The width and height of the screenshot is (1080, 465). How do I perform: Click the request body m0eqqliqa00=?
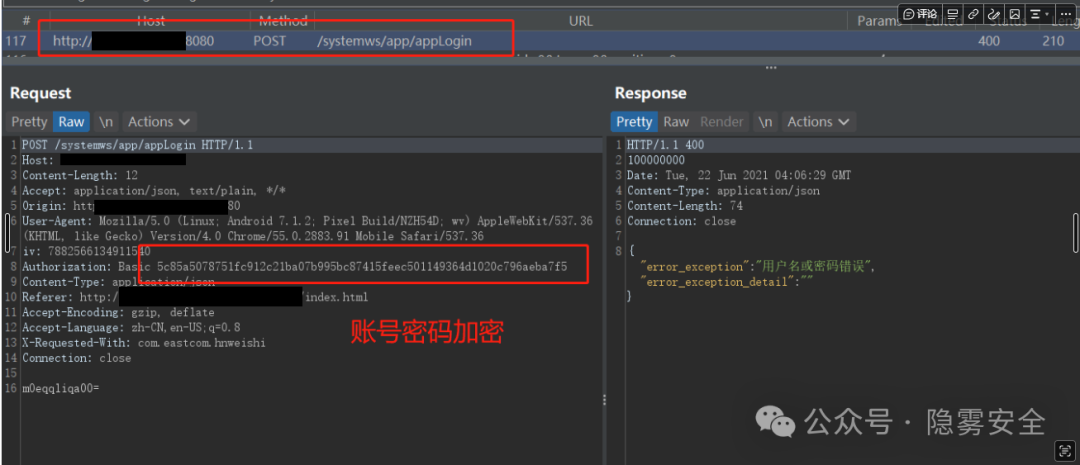tap(61, 389)
